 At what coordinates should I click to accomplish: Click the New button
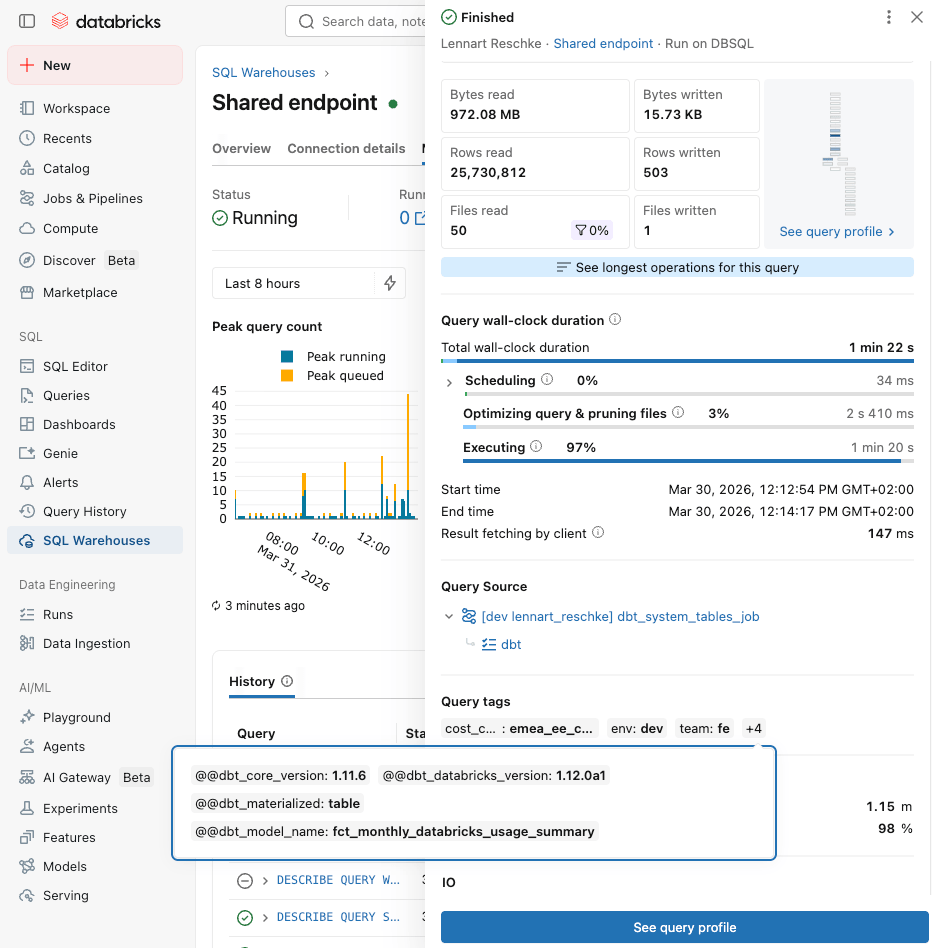[95, 65]
